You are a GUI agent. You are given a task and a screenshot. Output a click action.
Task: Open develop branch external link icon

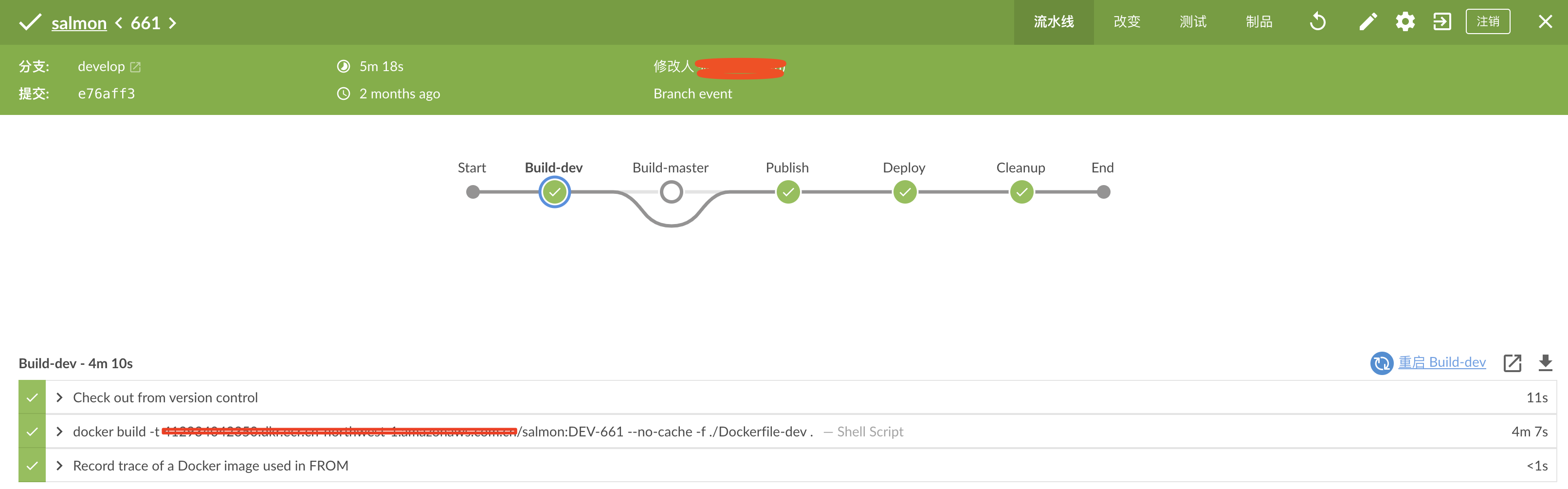[x=135, y=67]
